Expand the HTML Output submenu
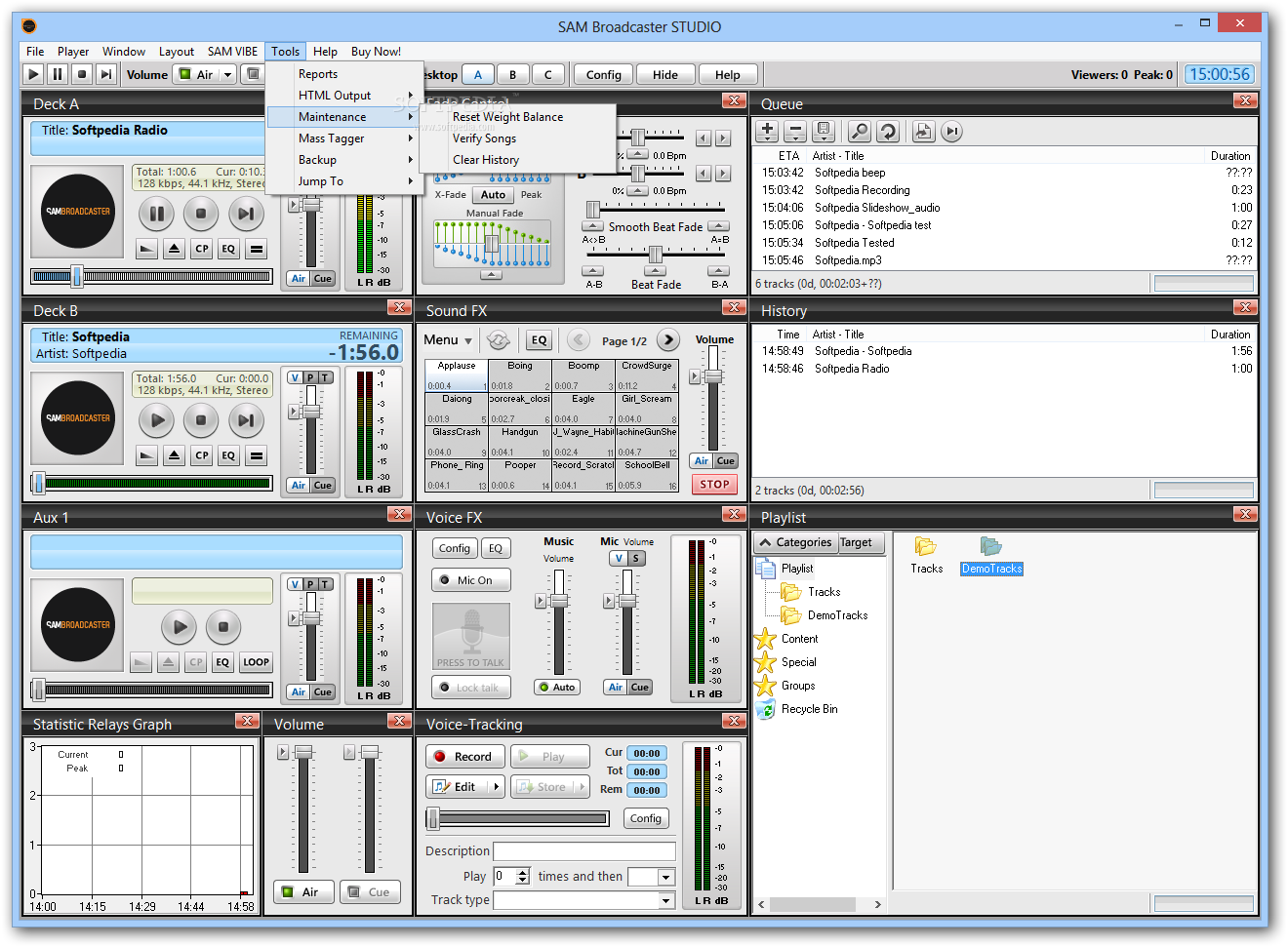Screen dimensions: 1288x947 342,96
